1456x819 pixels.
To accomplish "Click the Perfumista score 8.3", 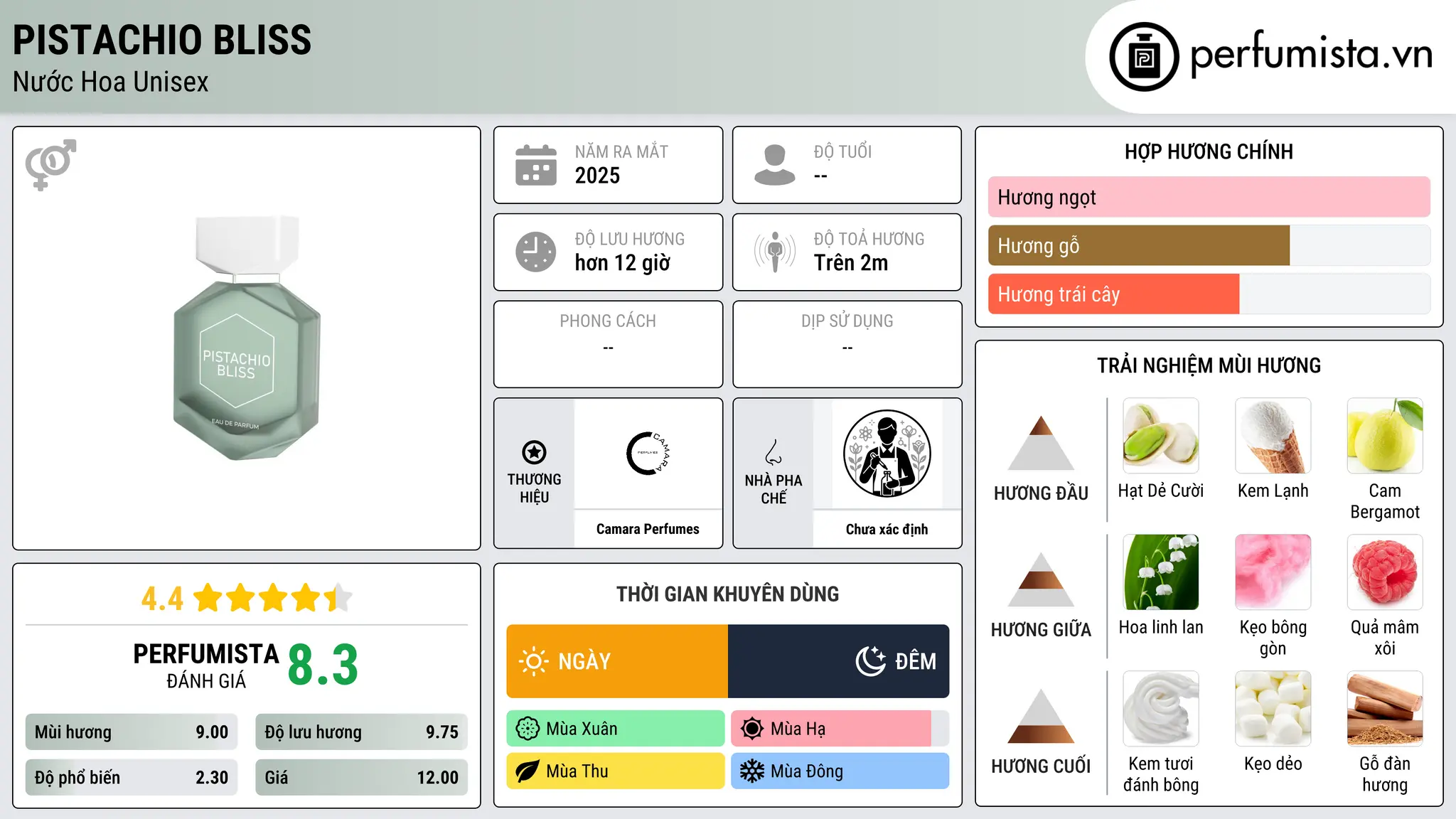I will pyautogui.click(x=323, y=665).
